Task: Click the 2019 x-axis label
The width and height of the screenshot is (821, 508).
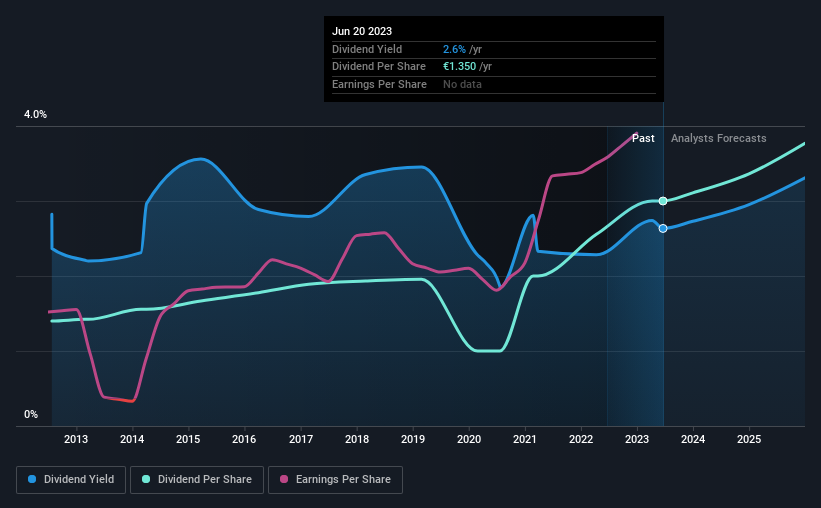Action: click(413, 439)
